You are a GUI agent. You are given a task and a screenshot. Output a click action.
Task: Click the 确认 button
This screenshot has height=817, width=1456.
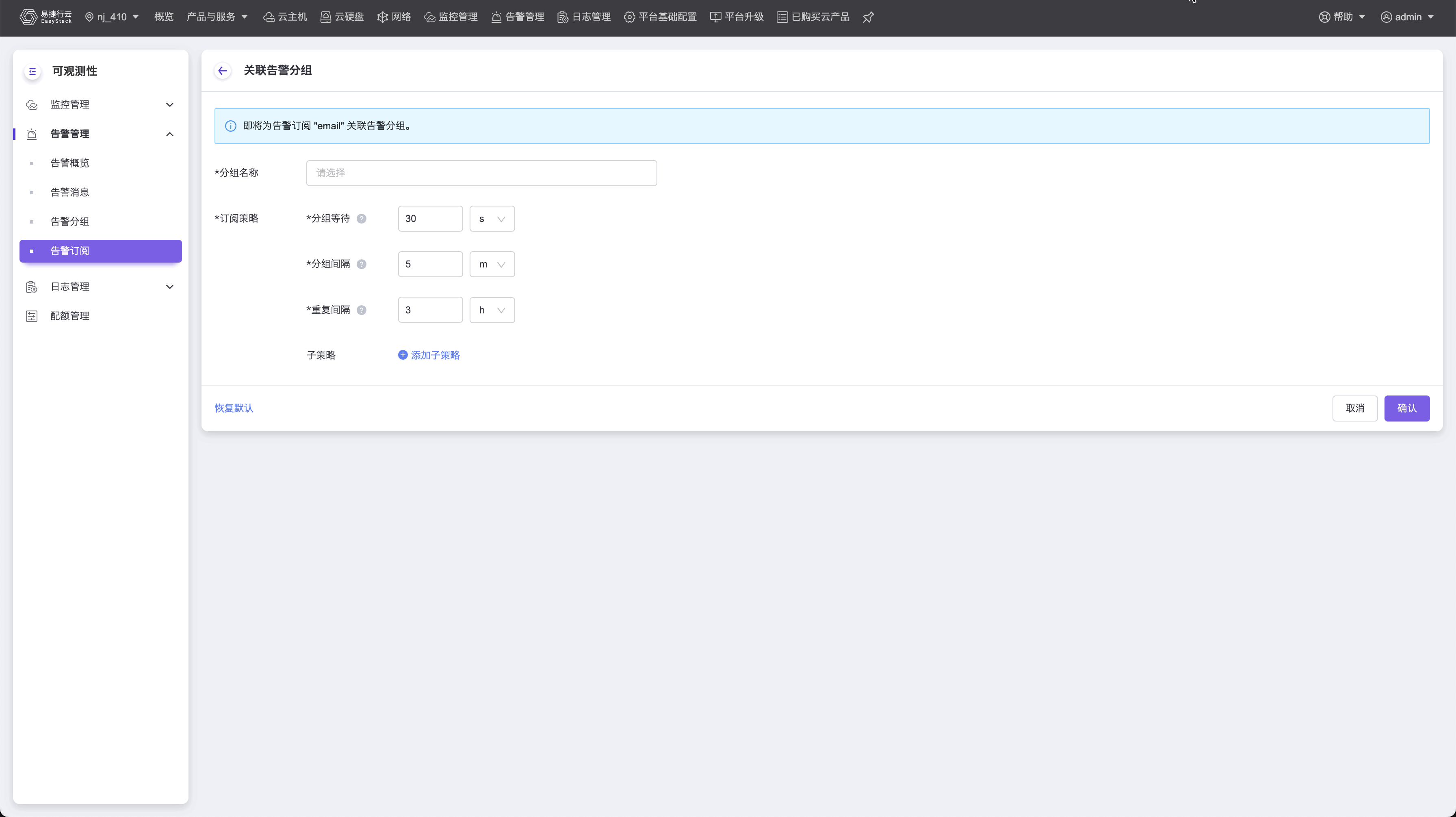1406,408
